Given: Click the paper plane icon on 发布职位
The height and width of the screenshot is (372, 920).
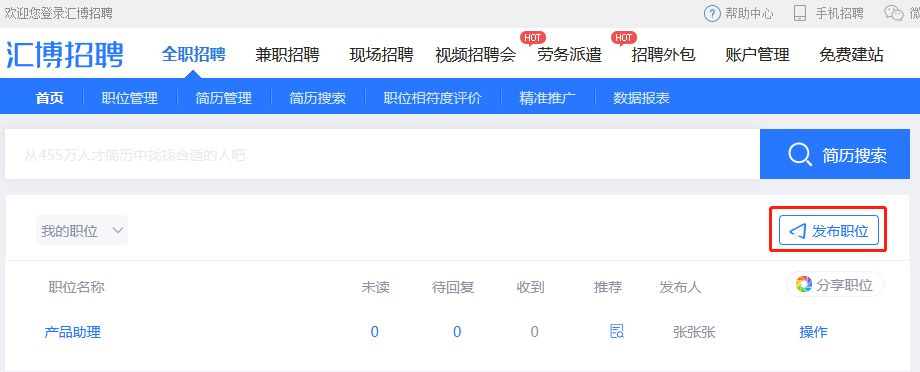Looking at the screenshot, I should pyautogui.click(x=797, y=232).
